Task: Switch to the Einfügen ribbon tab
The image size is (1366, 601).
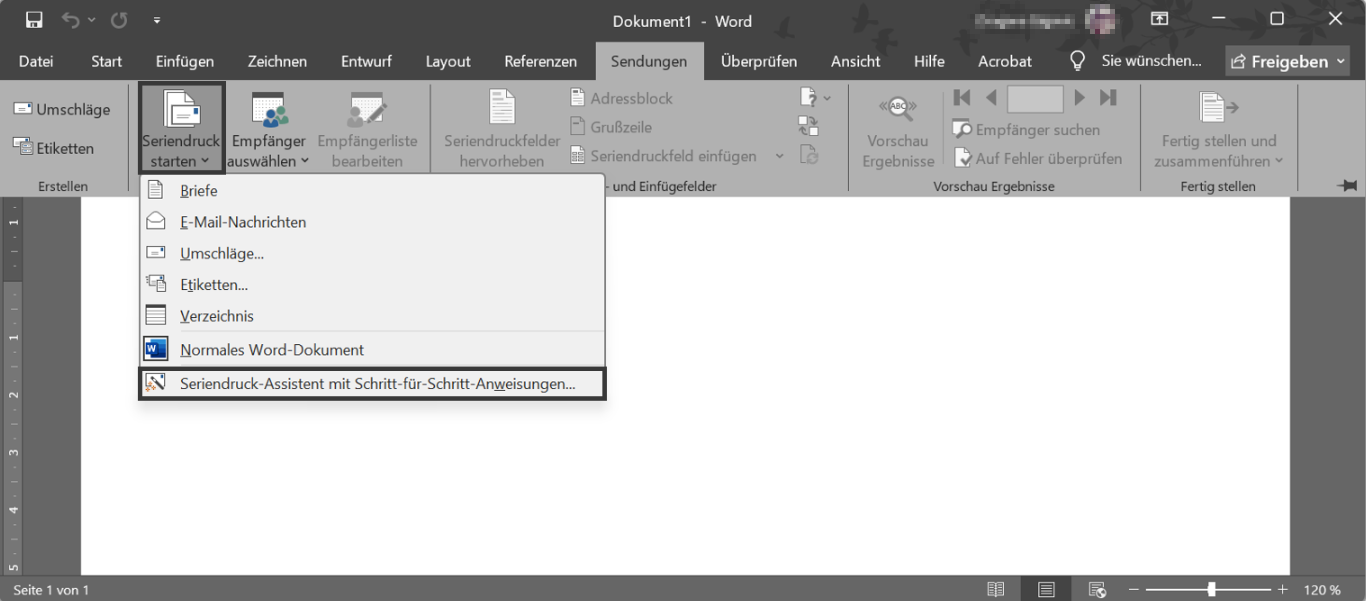Action: [x=185, y=61]
